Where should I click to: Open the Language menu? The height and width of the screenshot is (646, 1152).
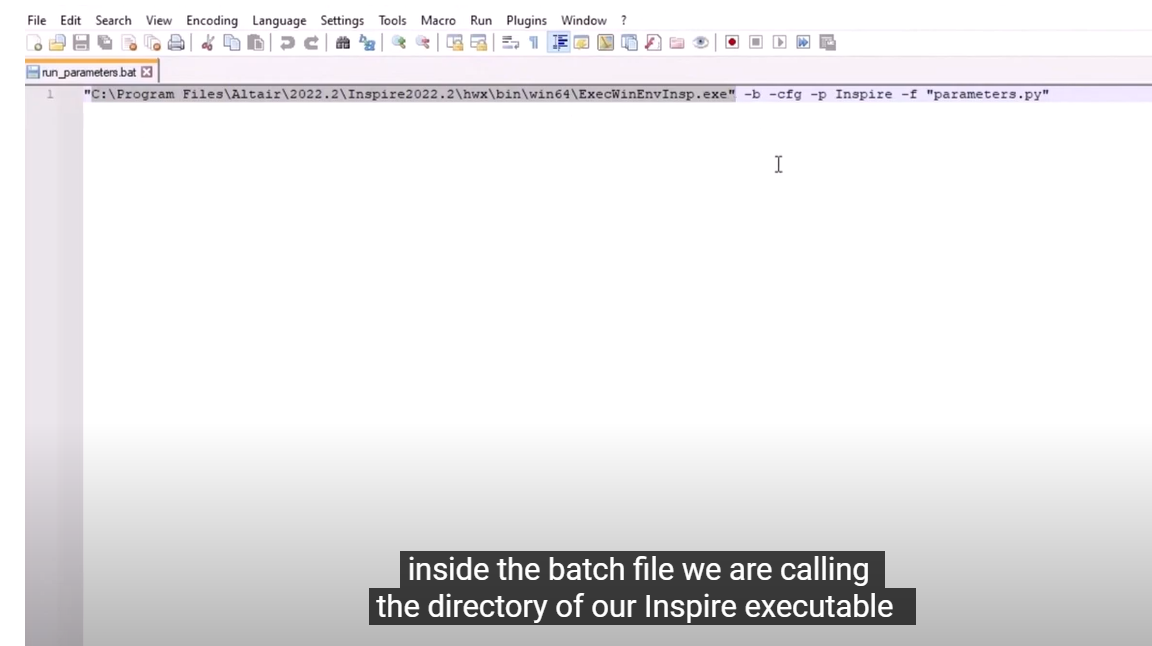279,21
